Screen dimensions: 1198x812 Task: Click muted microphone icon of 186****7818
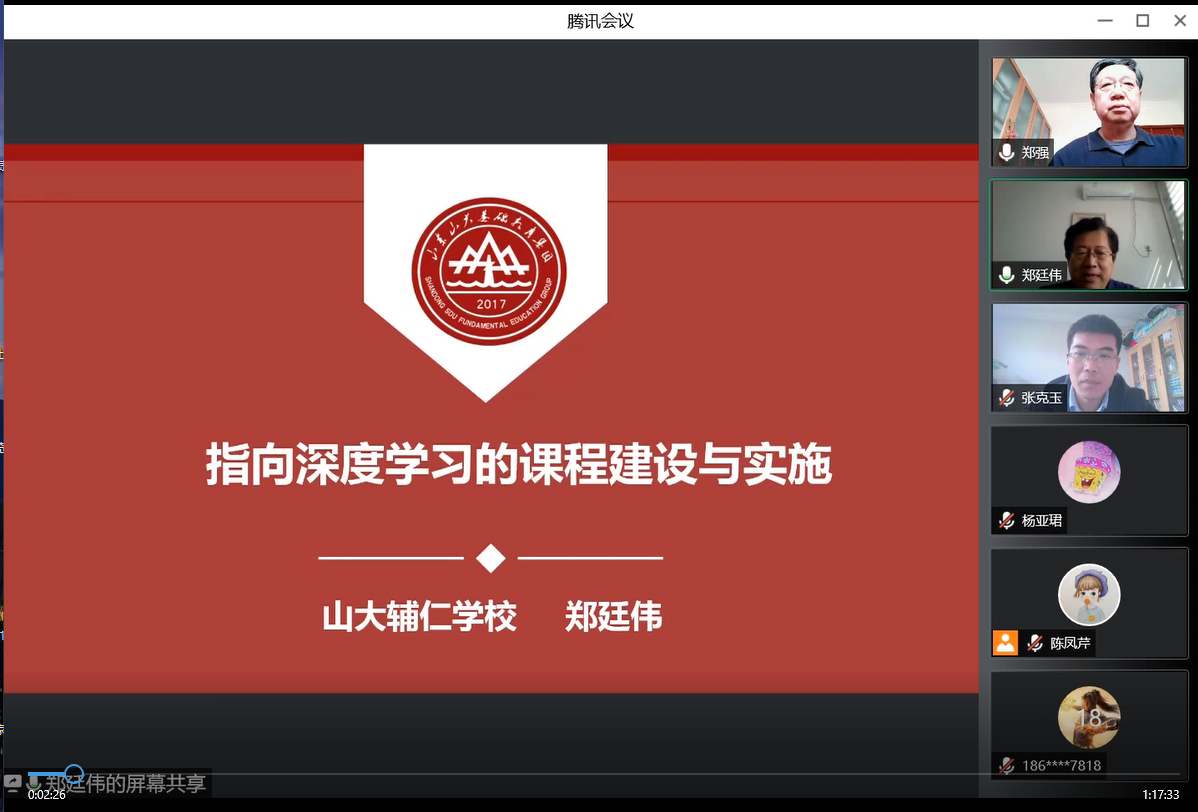(1007, 766)
